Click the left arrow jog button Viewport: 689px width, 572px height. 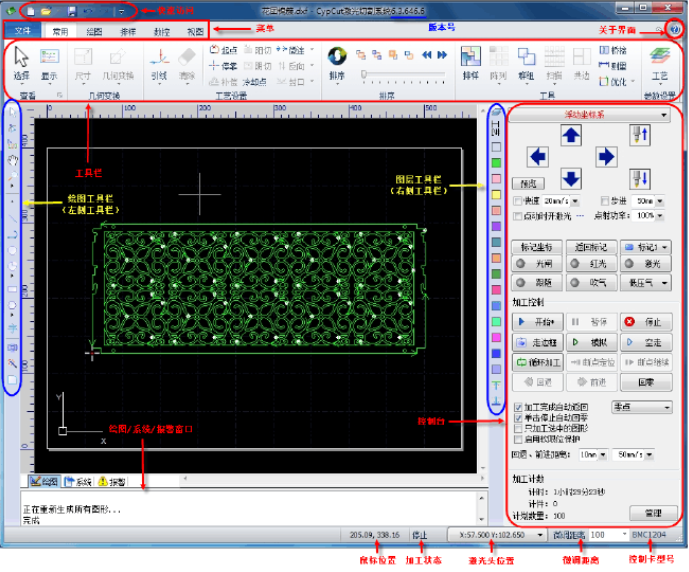click(537, 157)
